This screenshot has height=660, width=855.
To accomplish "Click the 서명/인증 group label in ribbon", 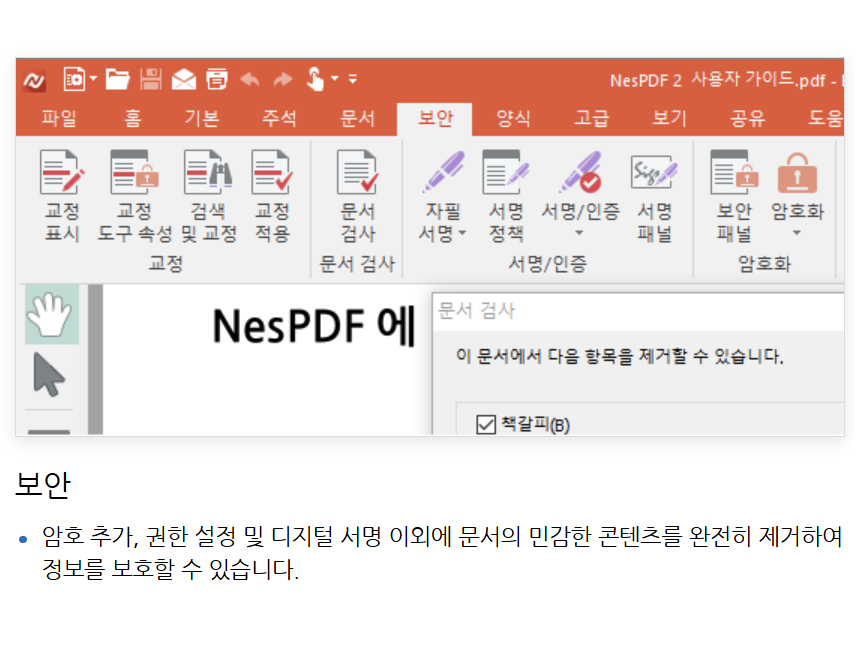I will (547, 264).
